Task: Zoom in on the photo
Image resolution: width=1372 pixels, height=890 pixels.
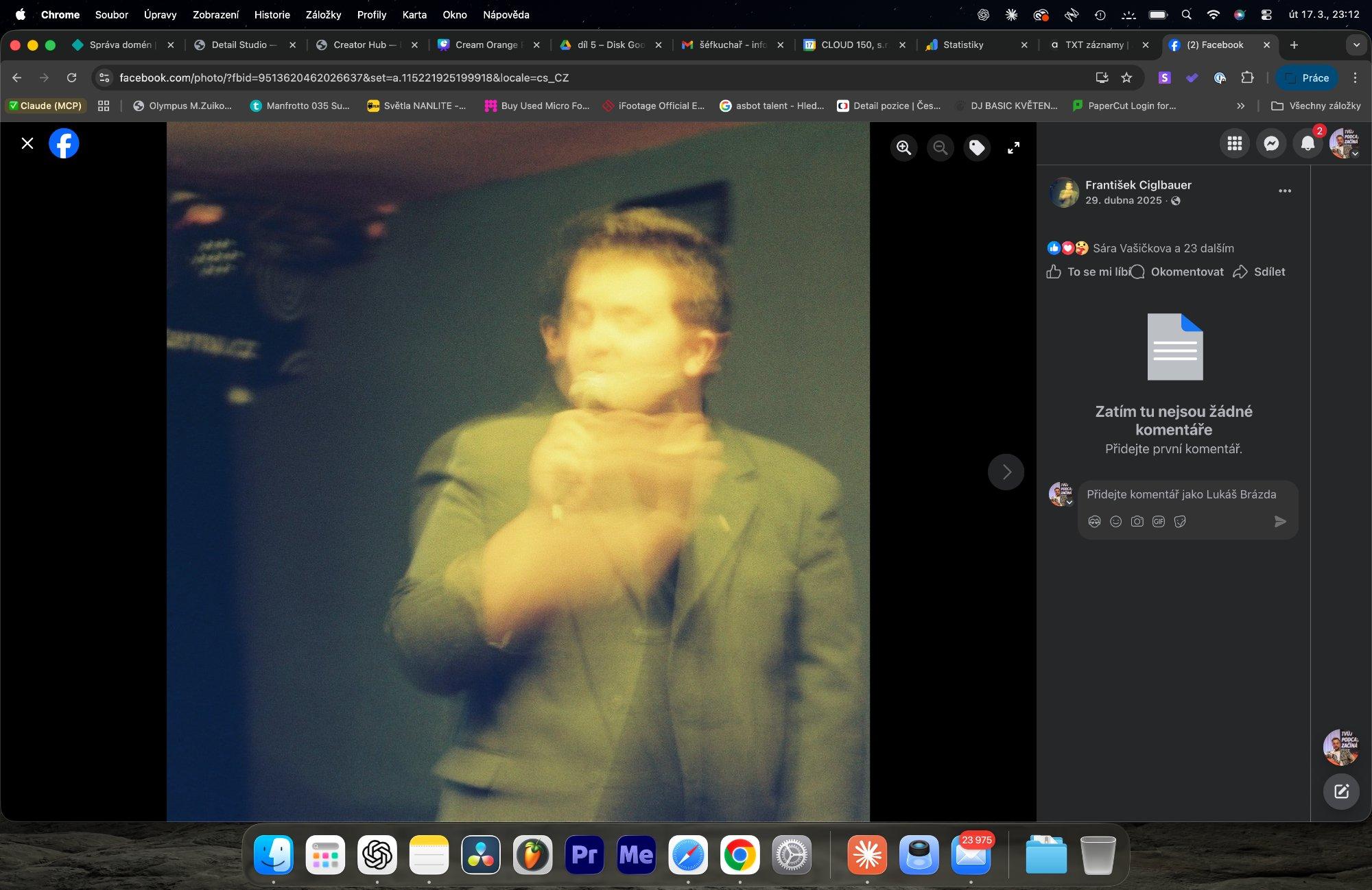Action: (903, 147)
